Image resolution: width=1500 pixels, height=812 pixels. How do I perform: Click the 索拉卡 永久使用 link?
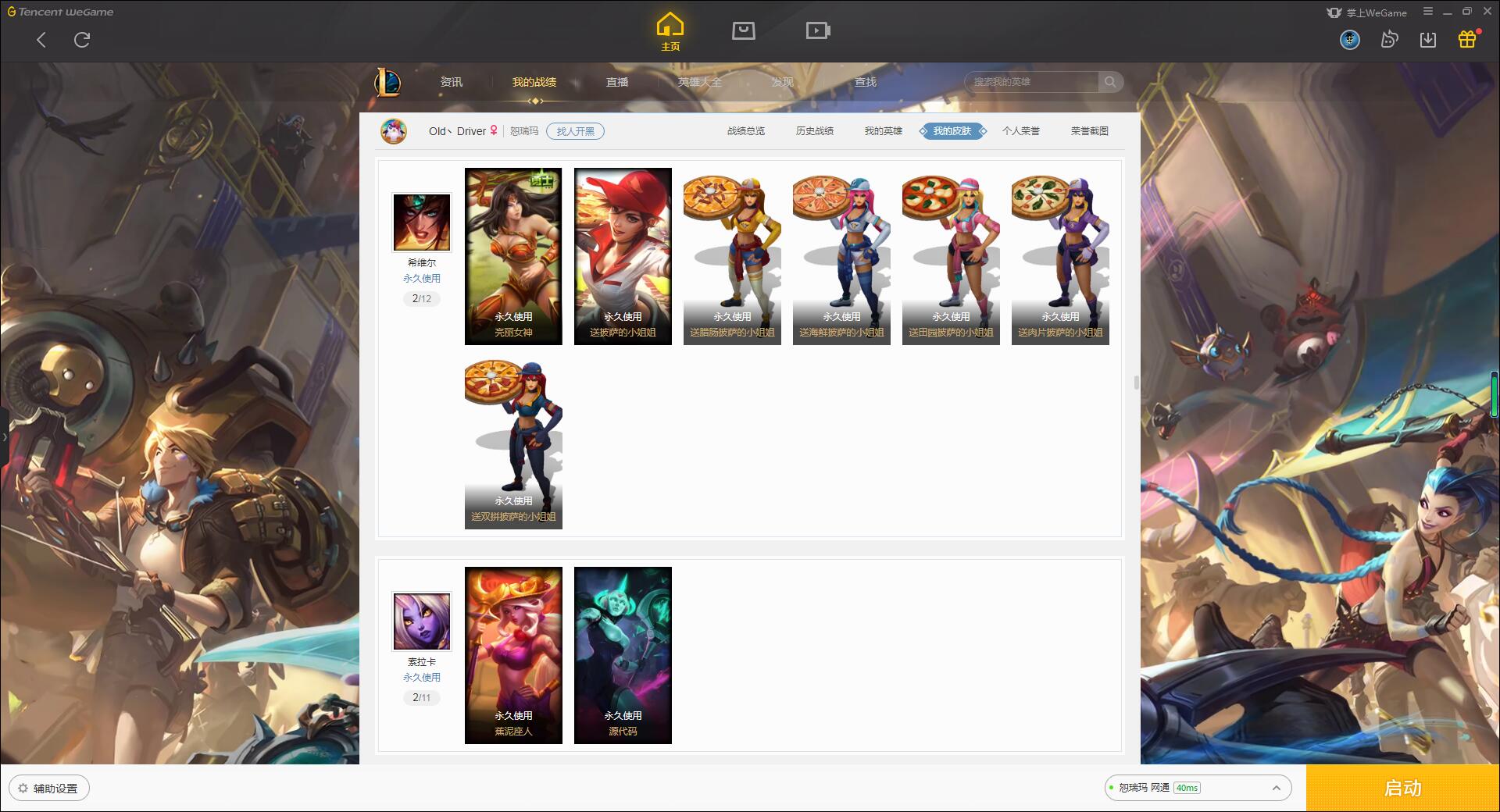coord(422,678)
